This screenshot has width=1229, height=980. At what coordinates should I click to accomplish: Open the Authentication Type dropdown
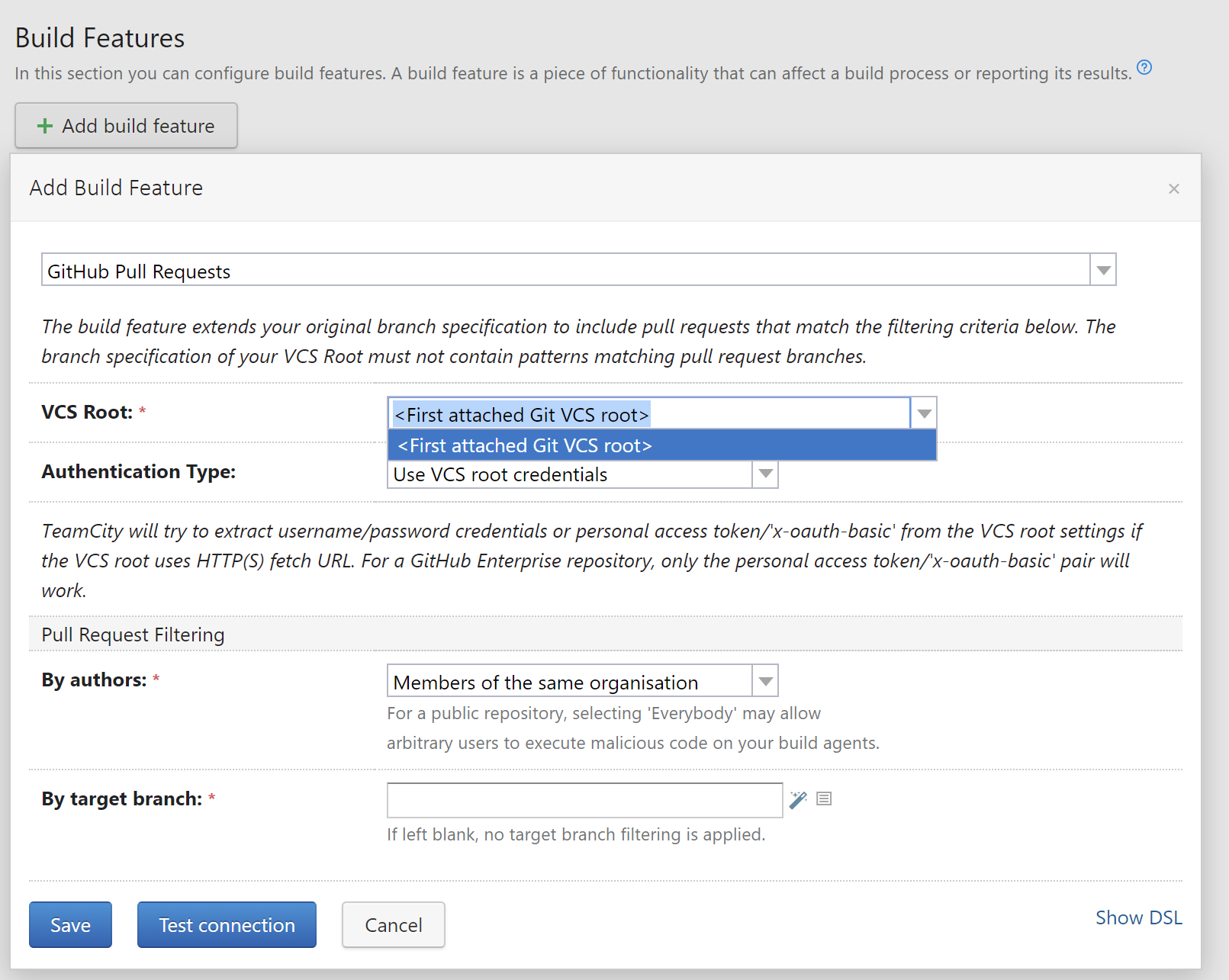click(583, 474)
